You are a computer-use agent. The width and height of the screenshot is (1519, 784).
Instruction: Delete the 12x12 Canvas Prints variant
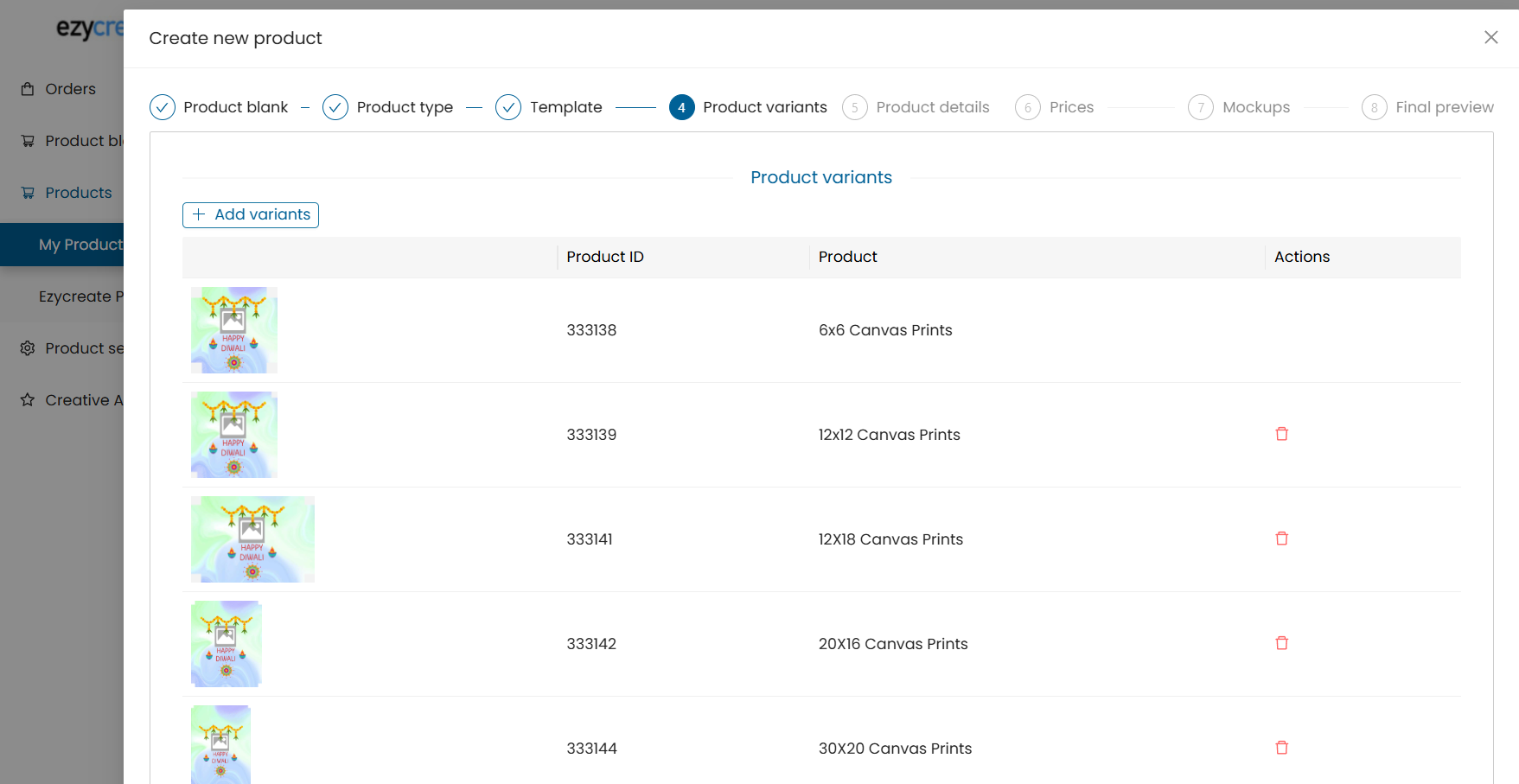(1282, 434)
